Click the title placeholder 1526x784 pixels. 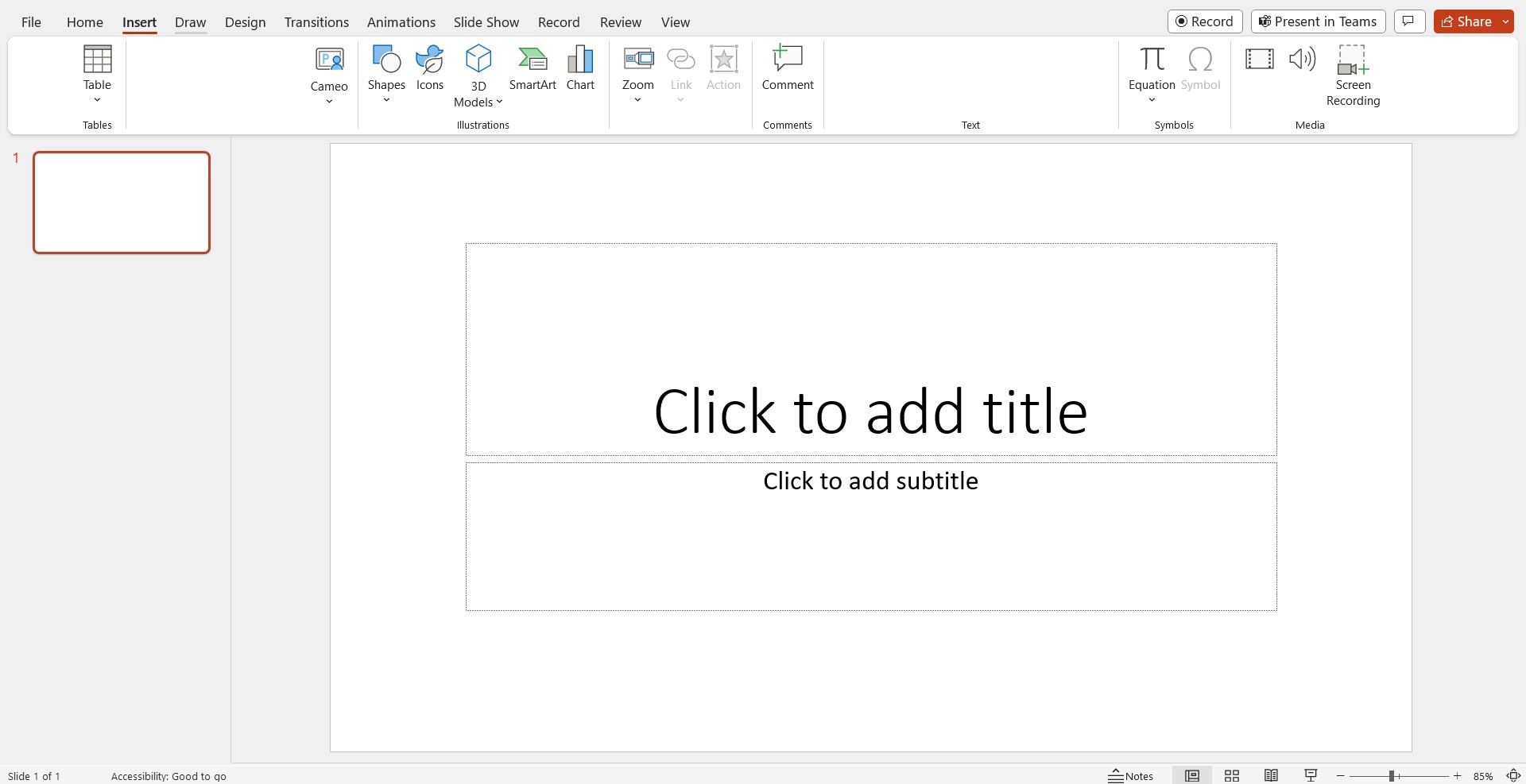871,350
